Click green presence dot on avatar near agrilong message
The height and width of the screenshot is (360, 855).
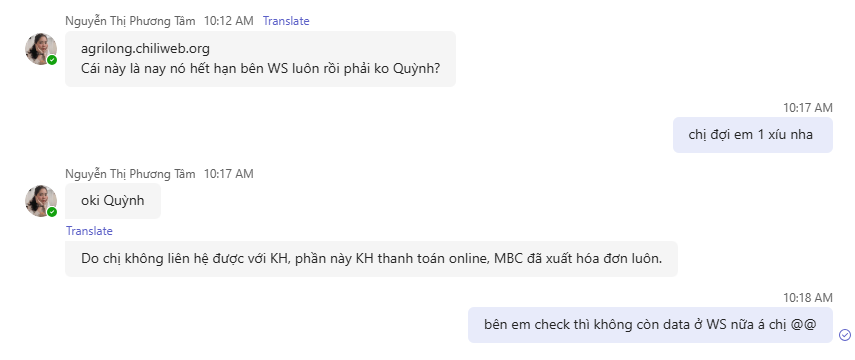pyautogui.click(x=52, y=60)
